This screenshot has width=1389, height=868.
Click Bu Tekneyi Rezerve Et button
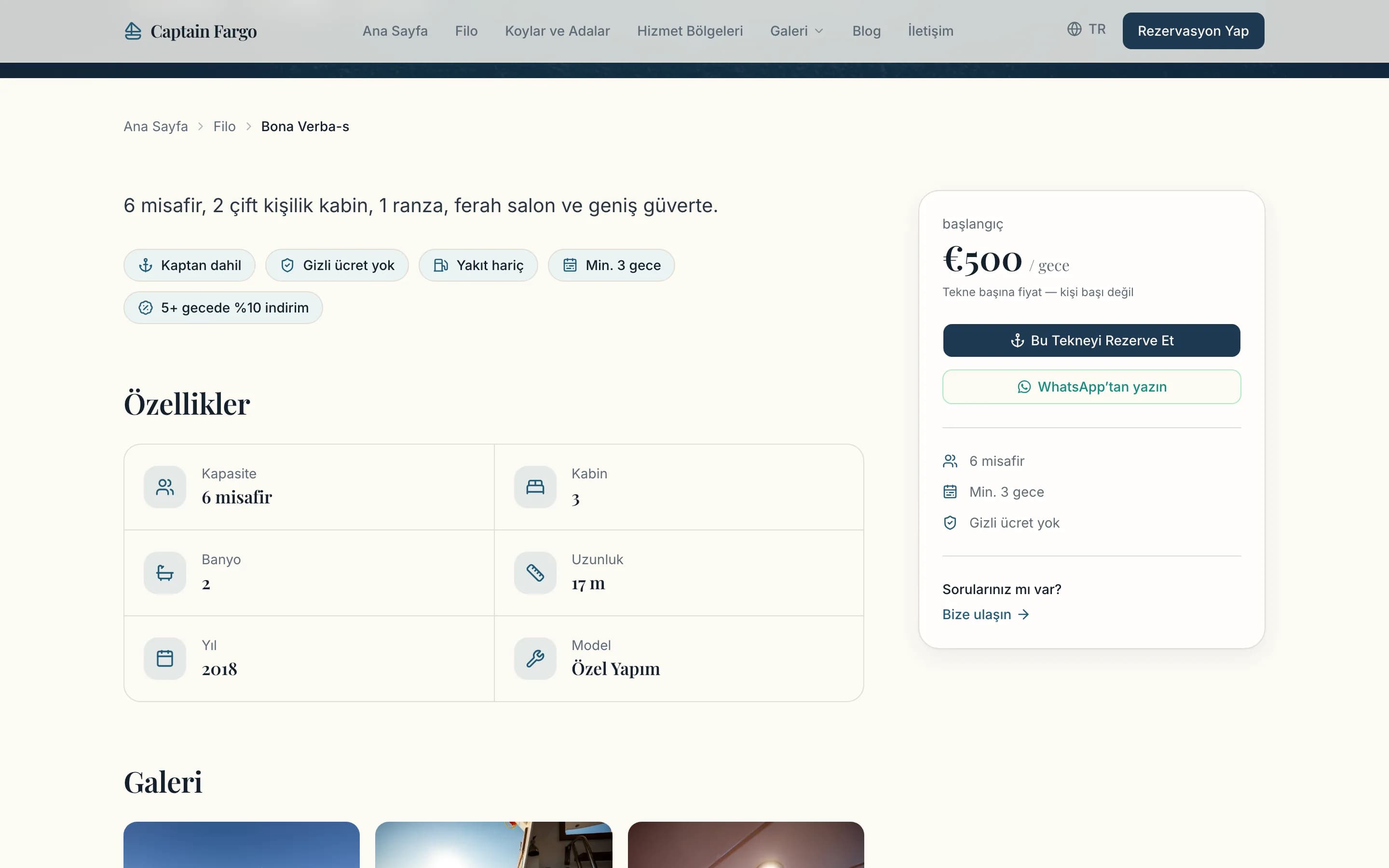pyautogui.click(x=1091, y=340)
